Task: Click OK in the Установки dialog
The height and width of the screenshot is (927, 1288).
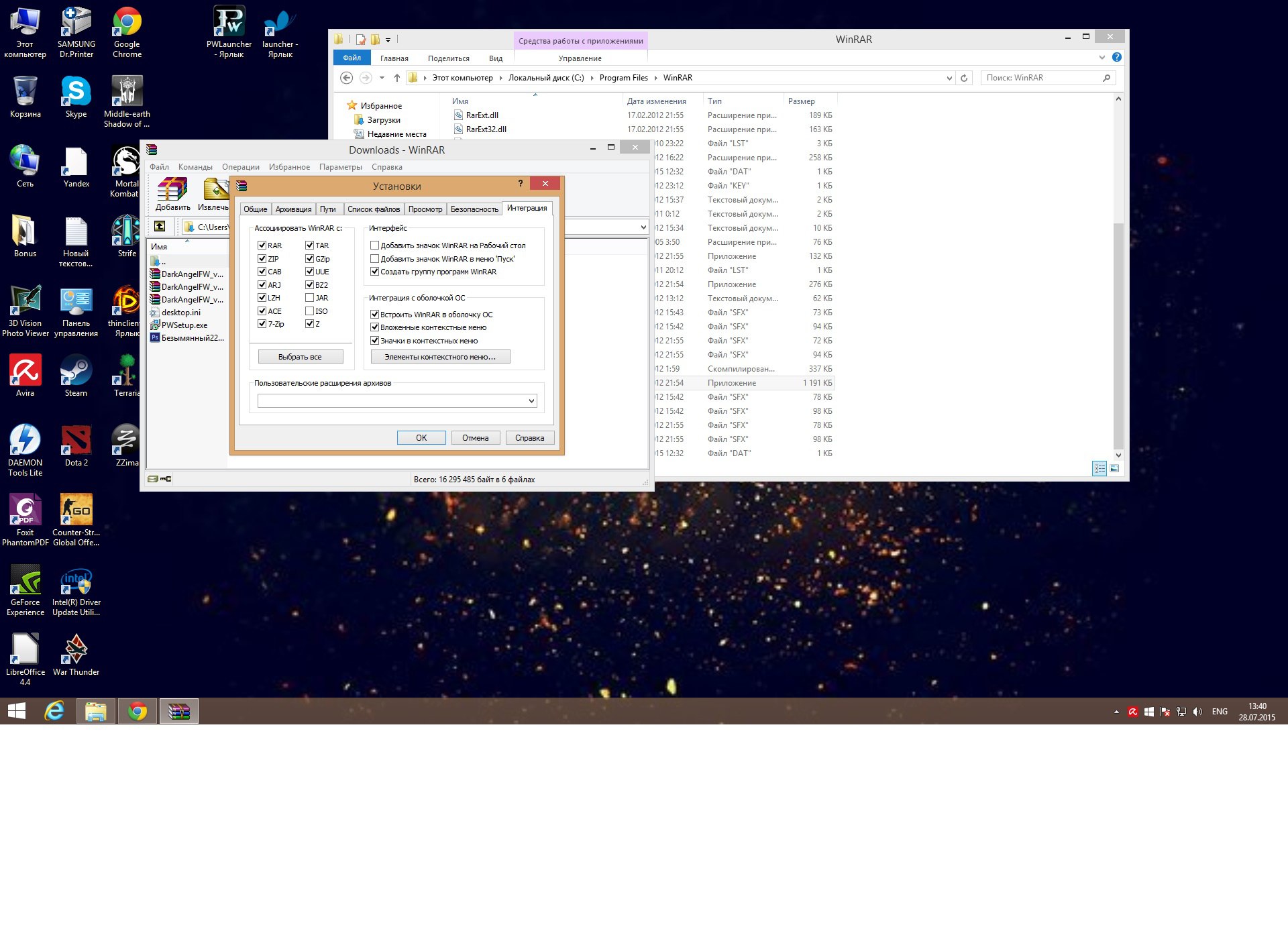Action: (x=421, y=438)
